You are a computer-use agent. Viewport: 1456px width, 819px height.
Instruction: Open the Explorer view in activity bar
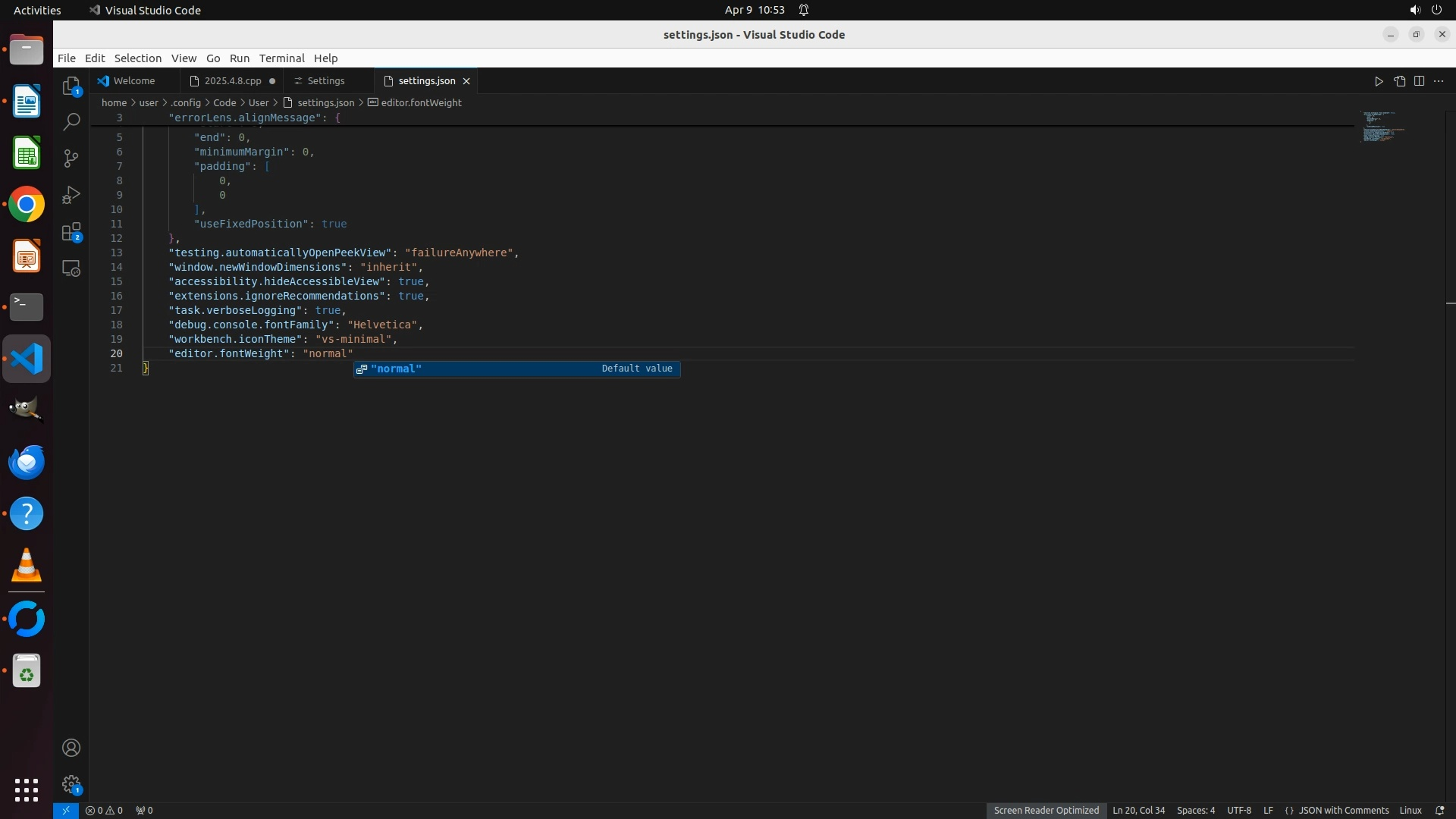(71, 86)
